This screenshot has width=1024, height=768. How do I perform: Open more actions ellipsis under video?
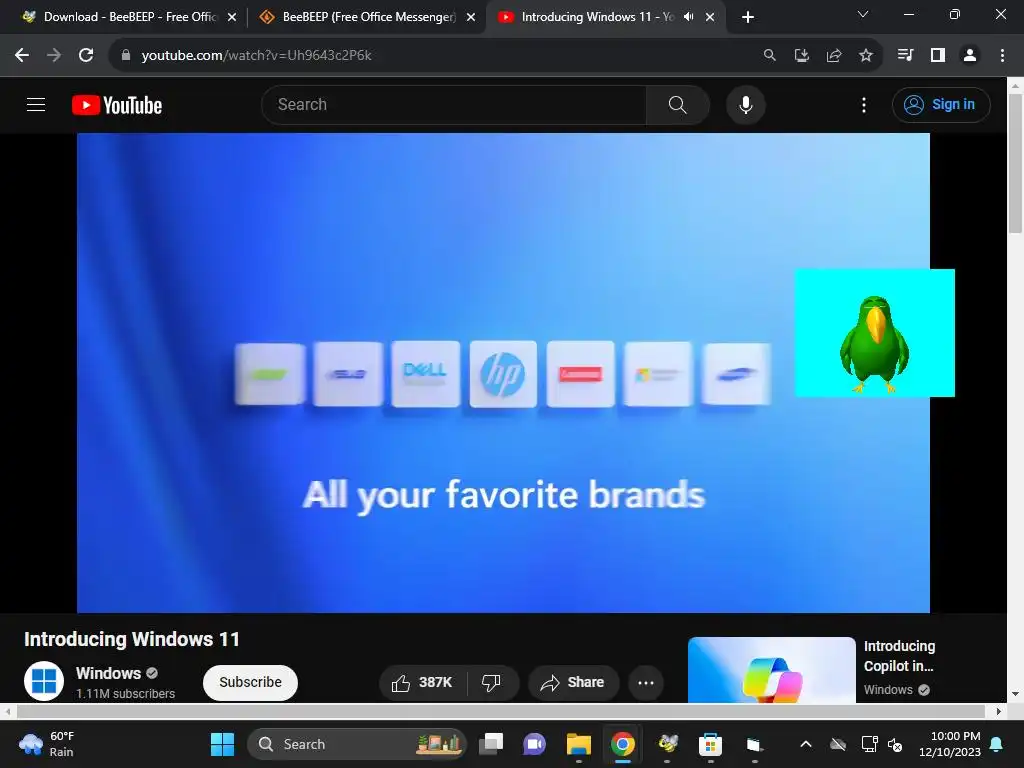pyautogui.click(x=646, y=683)
